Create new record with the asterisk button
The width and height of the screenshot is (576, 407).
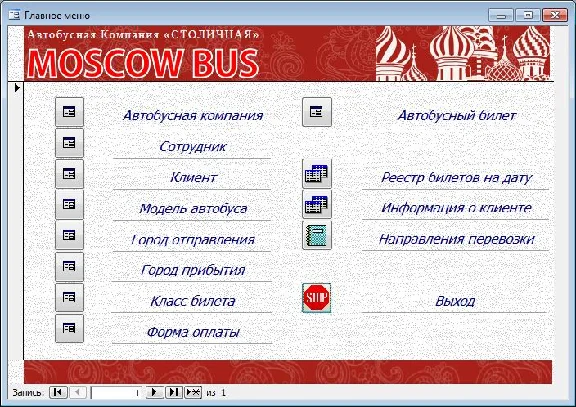(193, 392)
